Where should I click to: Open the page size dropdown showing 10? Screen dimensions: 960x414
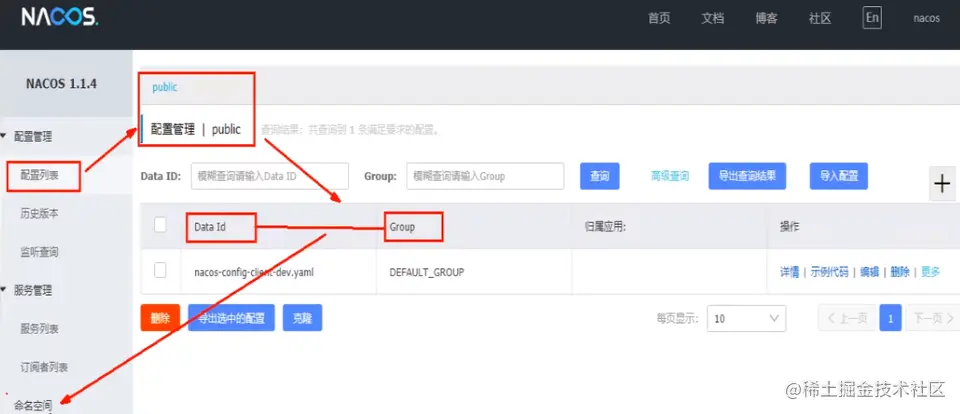pos(746,318)
